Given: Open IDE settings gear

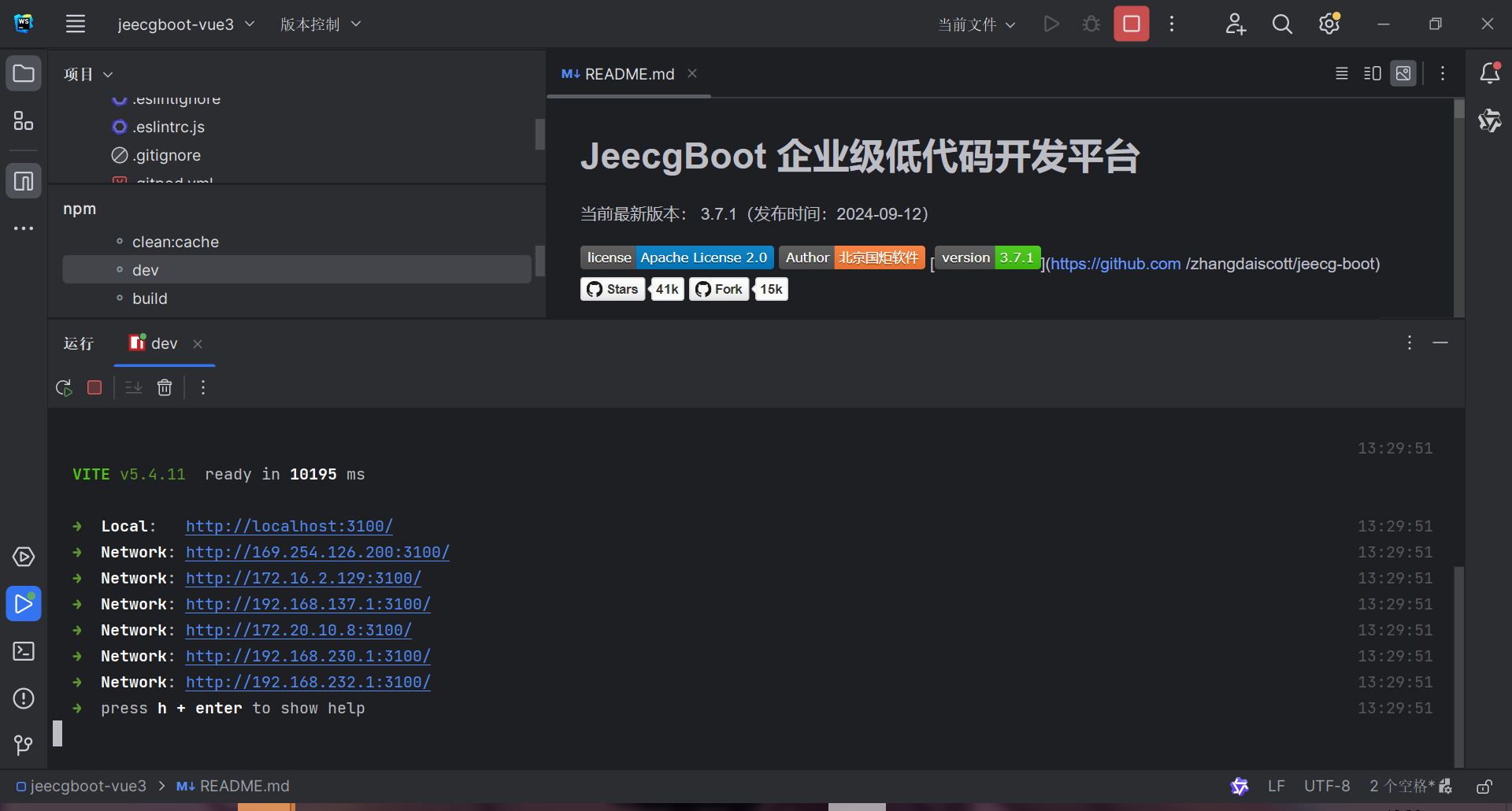Looking at the screenshot, I should (1329, 24).
